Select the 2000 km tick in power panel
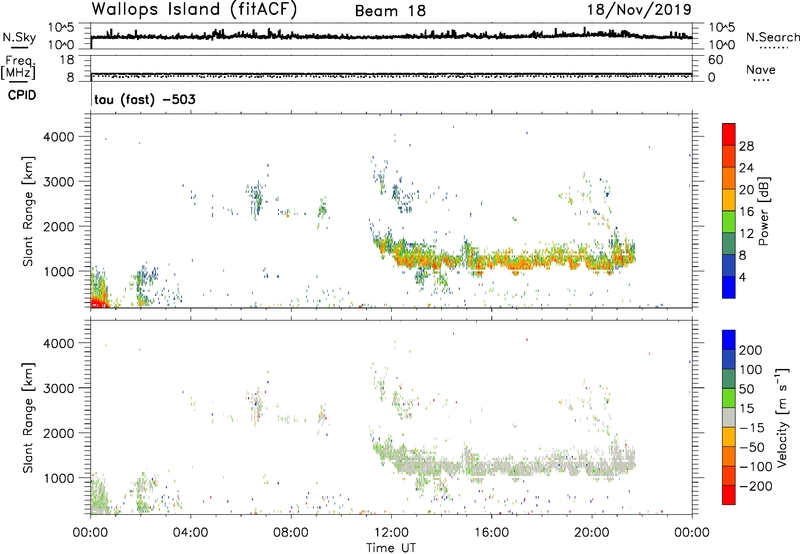The height and width of the screenshot is (554, 800). pos(59,226)
